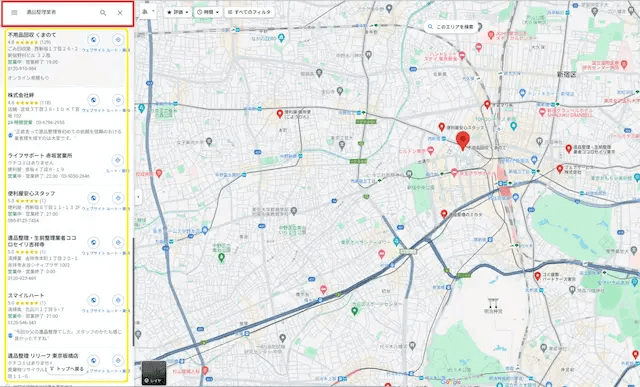Viewport: 640px width, 387px height.
Task: Click the magnifier search icon
Action: (x=103, y=13)
